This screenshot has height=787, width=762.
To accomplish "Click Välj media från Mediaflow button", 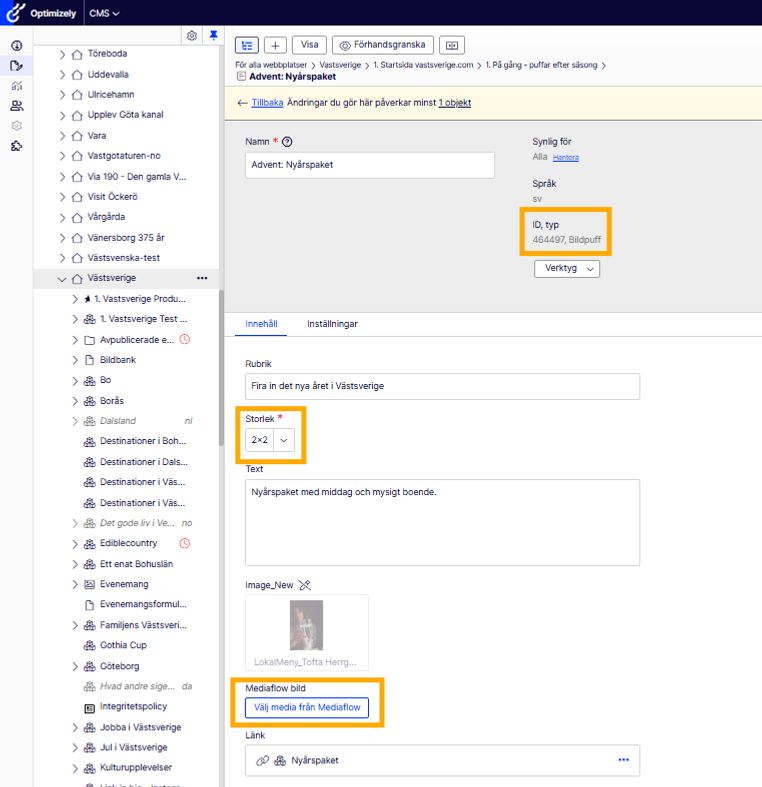I will pos(307,708).
